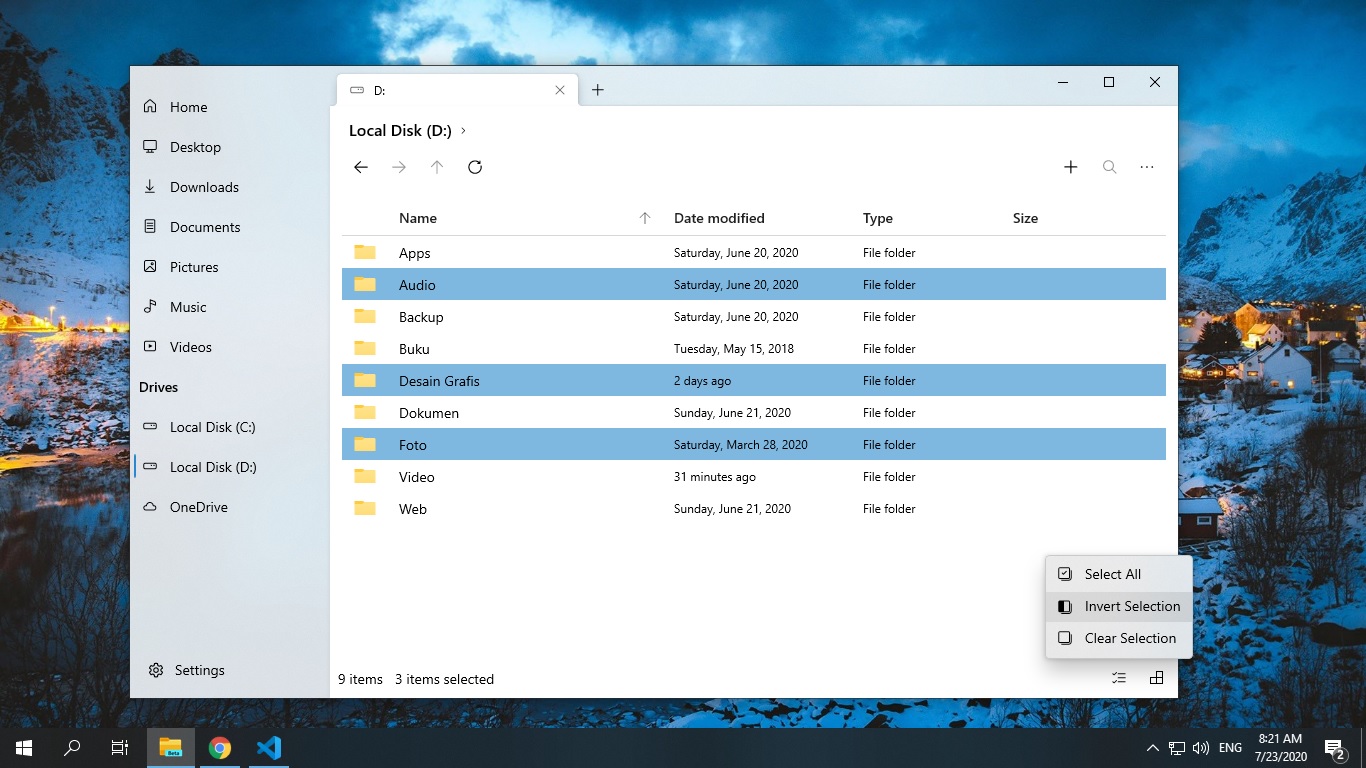The image size is (1366, 768).
Task: Click the plus icon to add new item
Action: pyautogui.click(x=1071, y=167)
